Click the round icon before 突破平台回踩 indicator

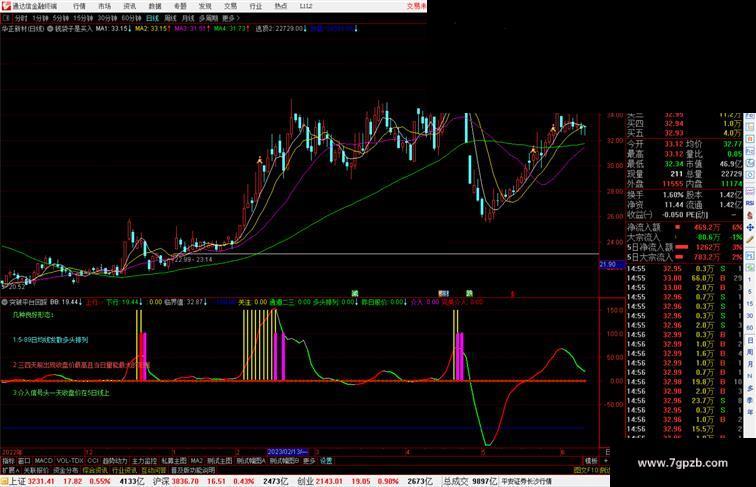tap(4, 302)
